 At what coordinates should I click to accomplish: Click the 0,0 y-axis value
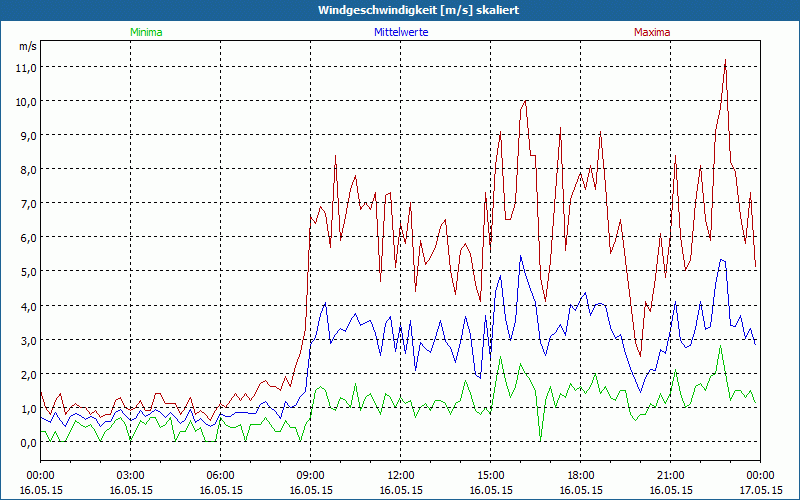coord(27,442)
